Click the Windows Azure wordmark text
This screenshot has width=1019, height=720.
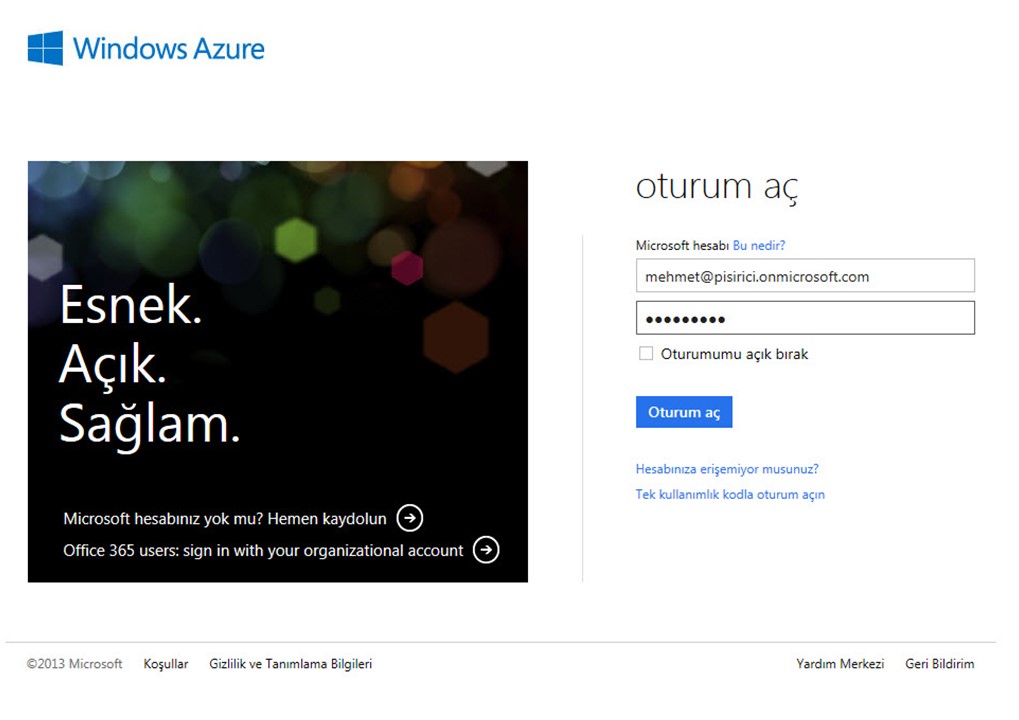point(168,48)
